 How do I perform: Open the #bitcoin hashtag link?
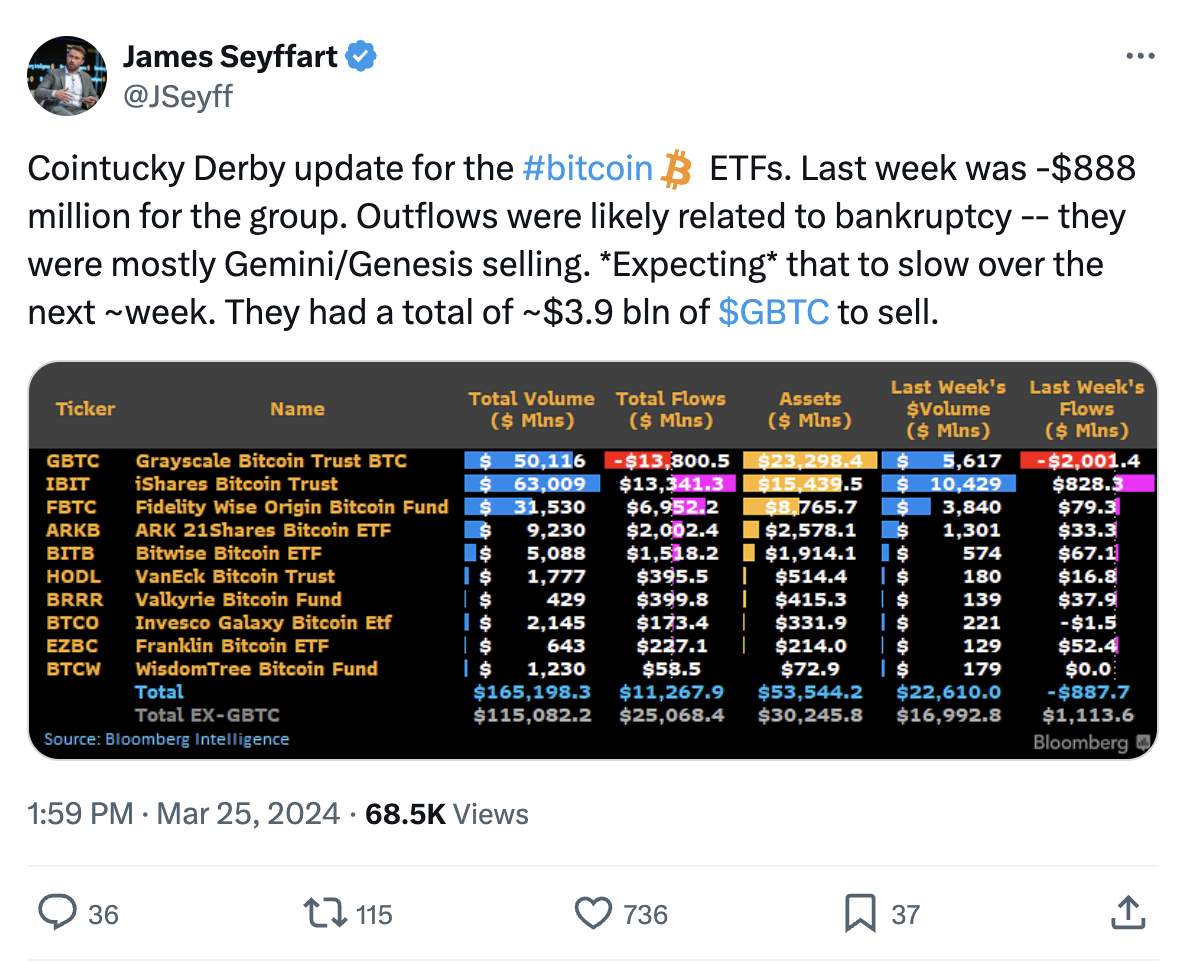click(588, 168)
